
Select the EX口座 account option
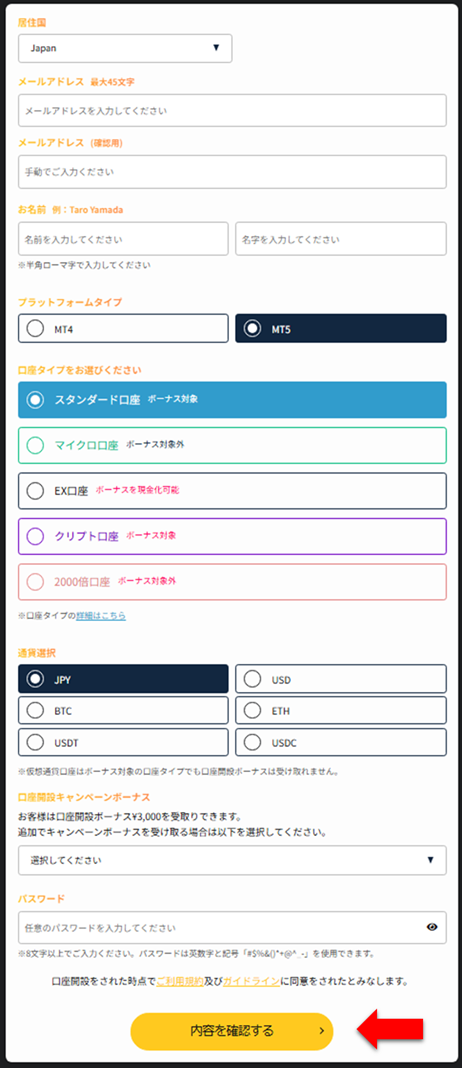click(232, 490)
